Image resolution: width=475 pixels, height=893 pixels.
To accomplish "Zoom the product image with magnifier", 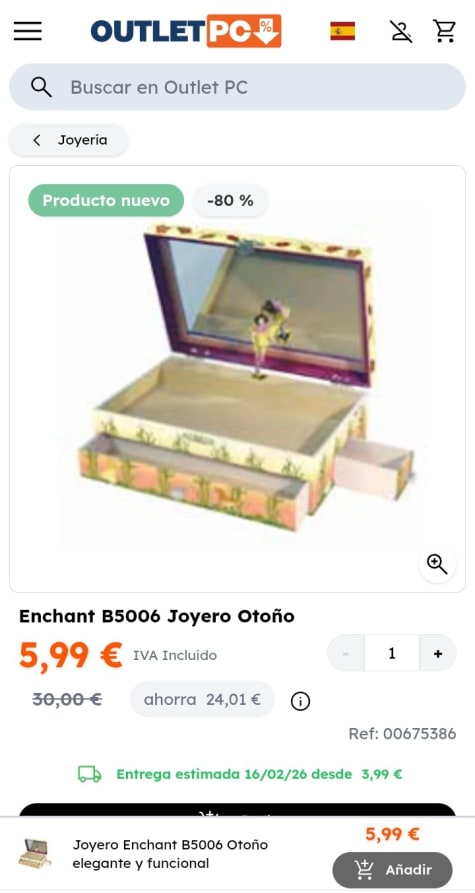I will click(x=437, y=564).
